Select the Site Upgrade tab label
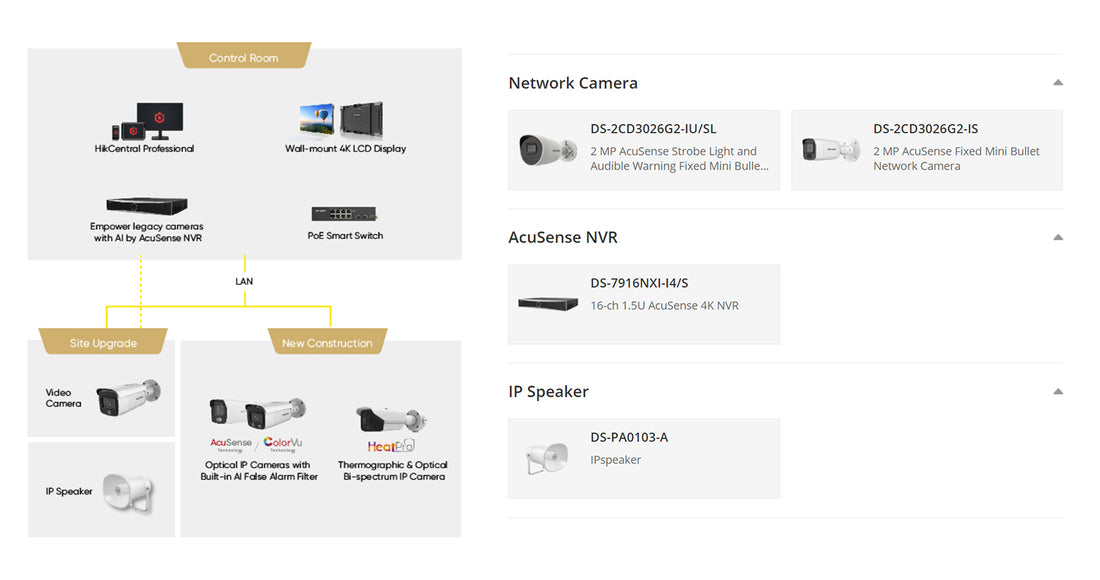The width and height of the screenshot is (1100, 580). 104,343
